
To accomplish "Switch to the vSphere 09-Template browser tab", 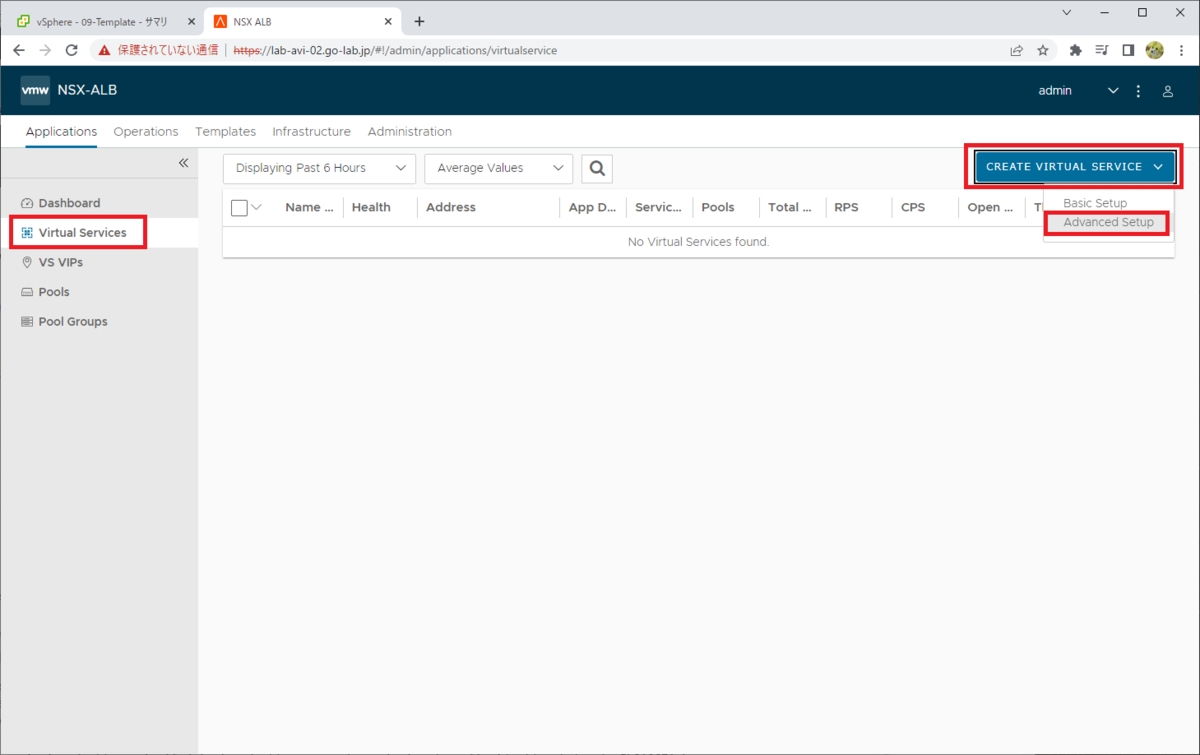I will [x=102, y=21].
